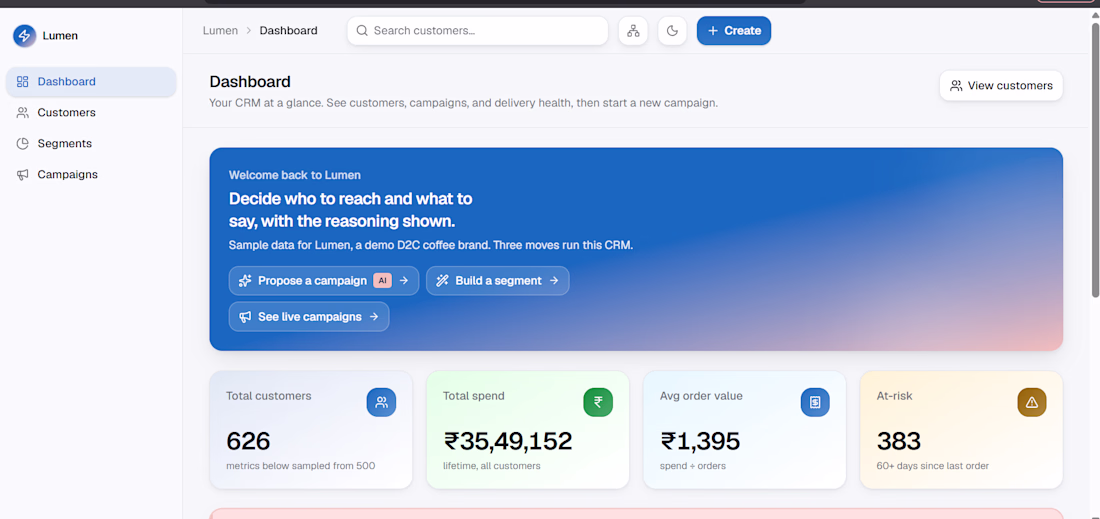This screenshot has width=1100, height=519.
Task: Click the Dashboard page heading
Action: coord(250,82)
